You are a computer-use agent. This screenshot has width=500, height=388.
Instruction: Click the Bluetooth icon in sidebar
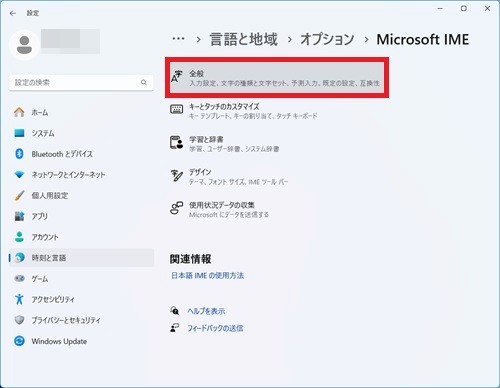19,154
